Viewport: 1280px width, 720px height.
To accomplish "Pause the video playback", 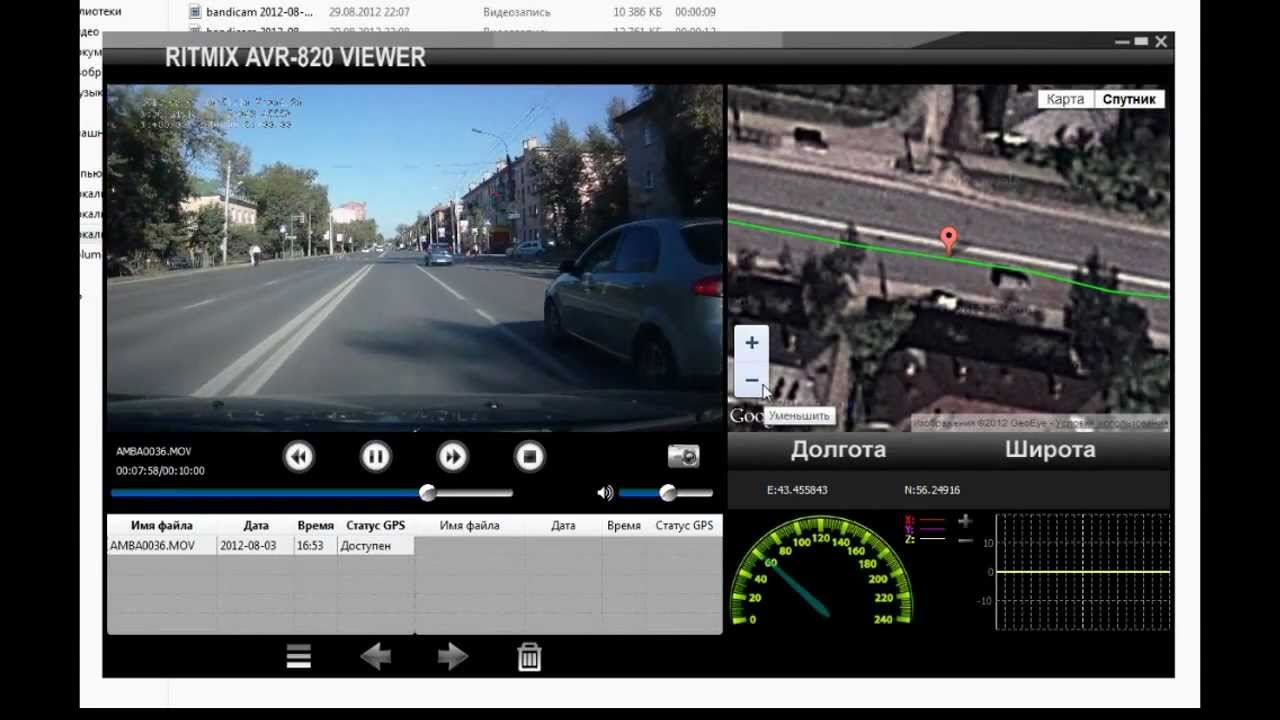I will point(375,457).
